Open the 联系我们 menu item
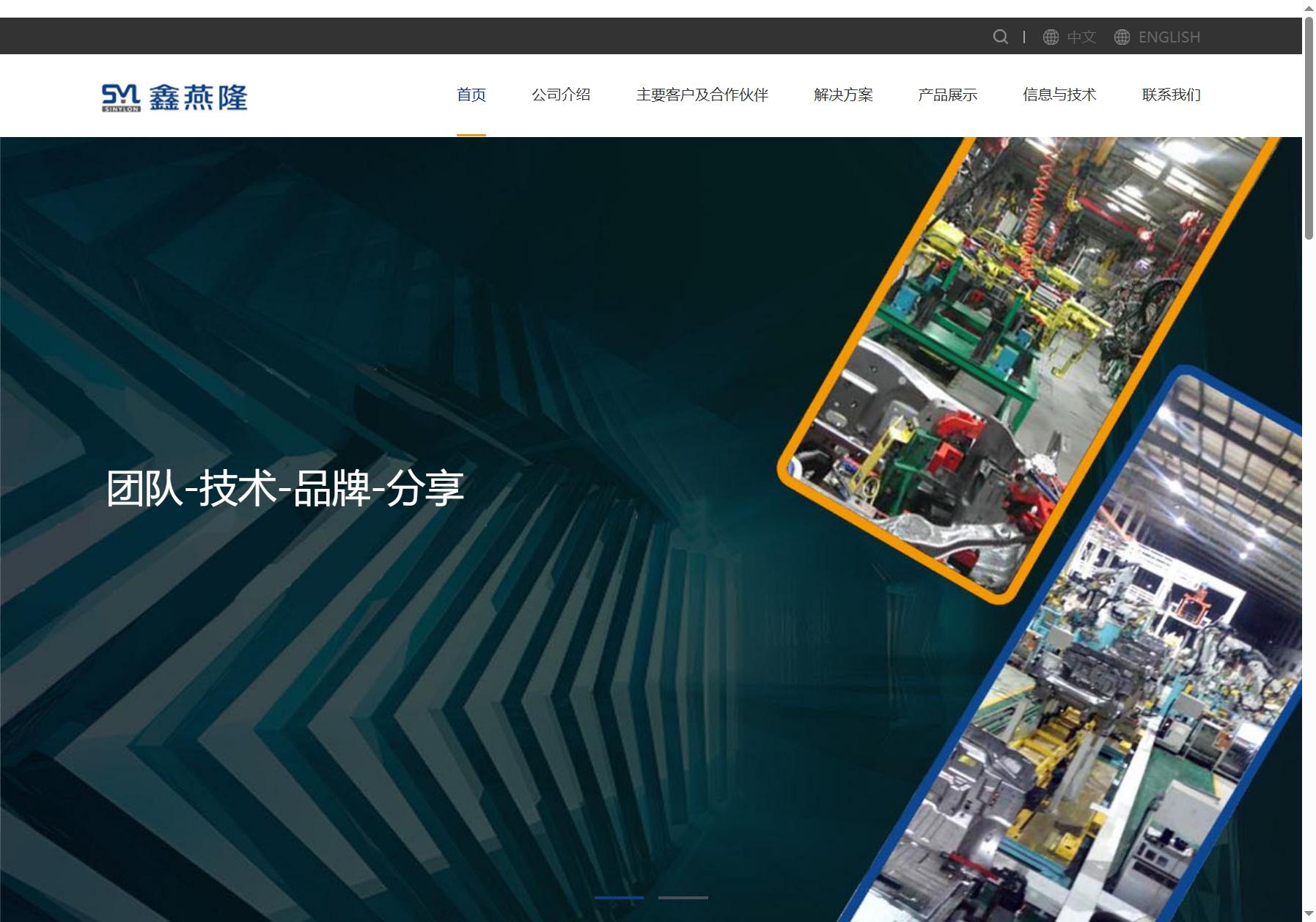 (1171, 95)
